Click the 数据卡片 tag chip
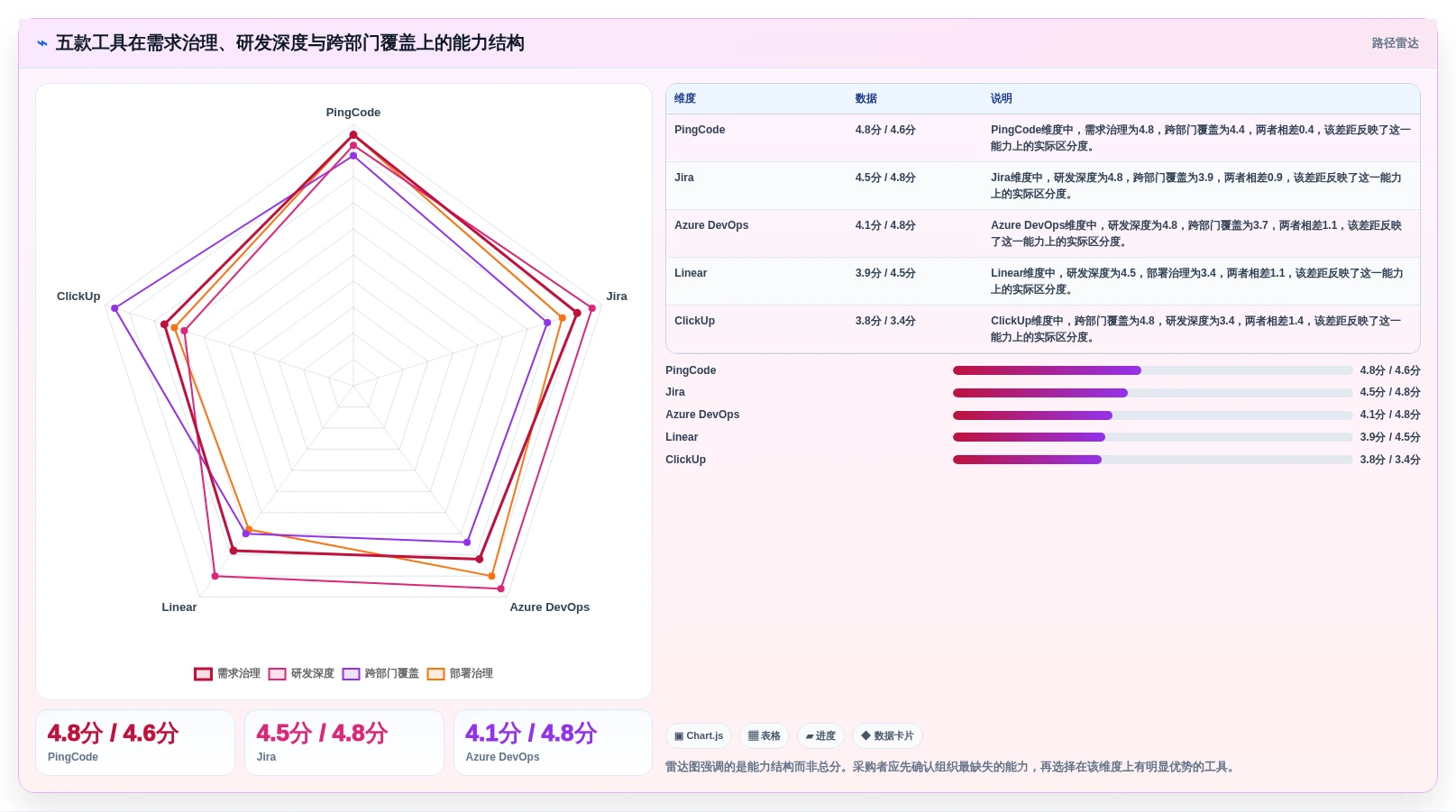This screenshot has height=812, width=1456. [887, 736]
